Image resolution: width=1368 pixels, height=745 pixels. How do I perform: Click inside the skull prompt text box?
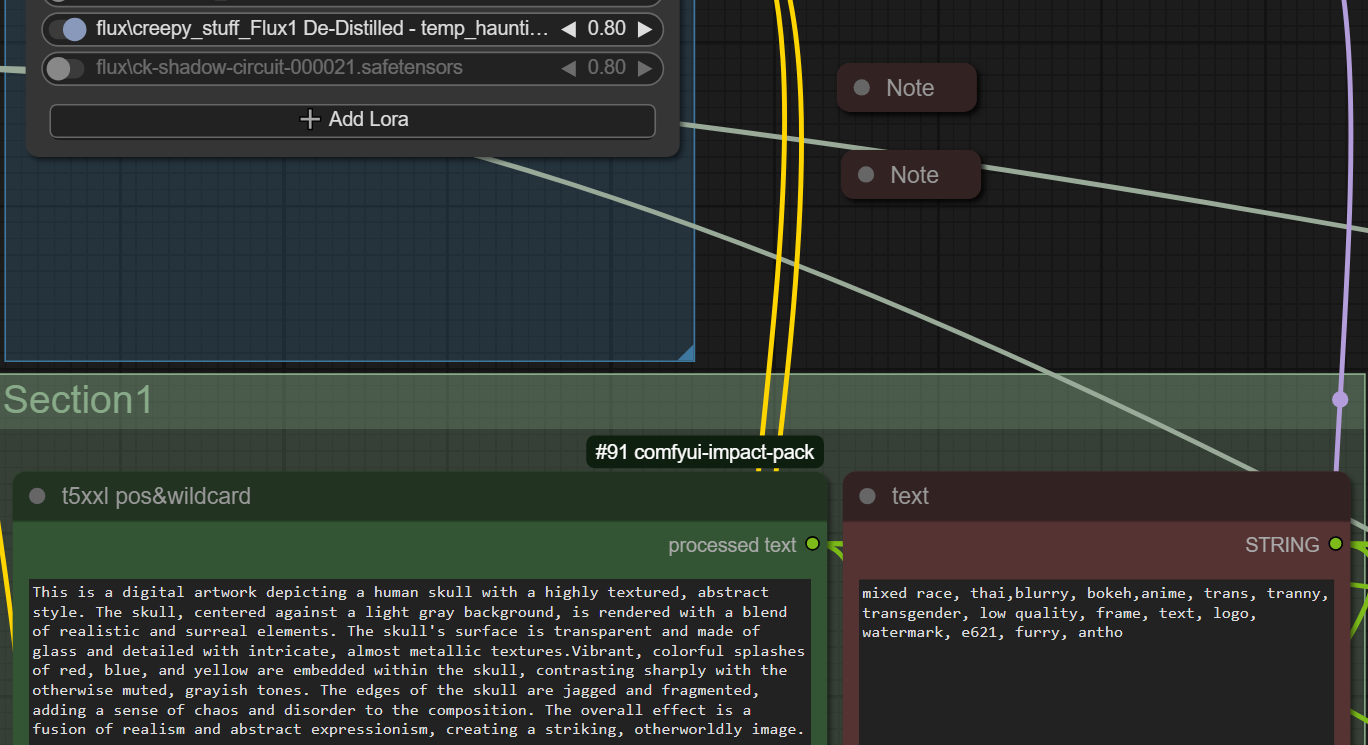pyautogui.click(x=420, y=661)
